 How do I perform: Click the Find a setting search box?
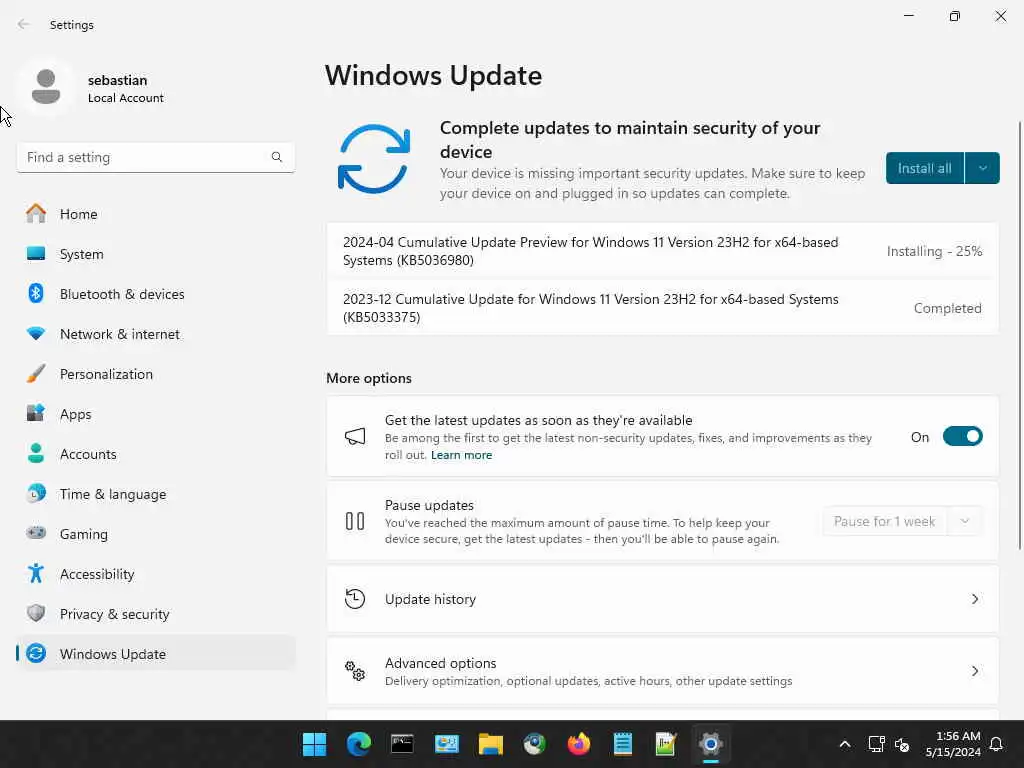coord(155,157)
